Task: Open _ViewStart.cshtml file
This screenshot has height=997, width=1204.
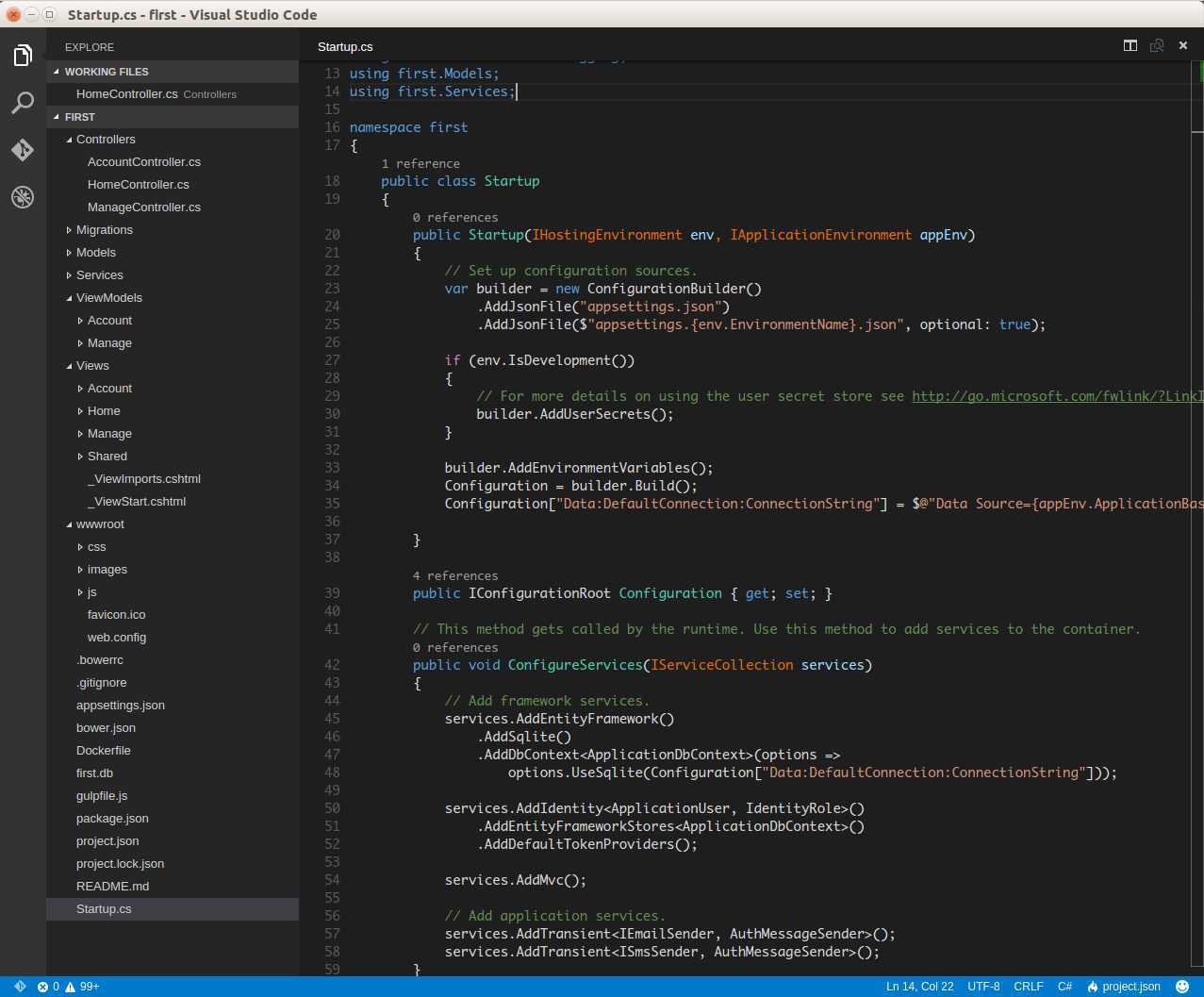Action: 173,502
